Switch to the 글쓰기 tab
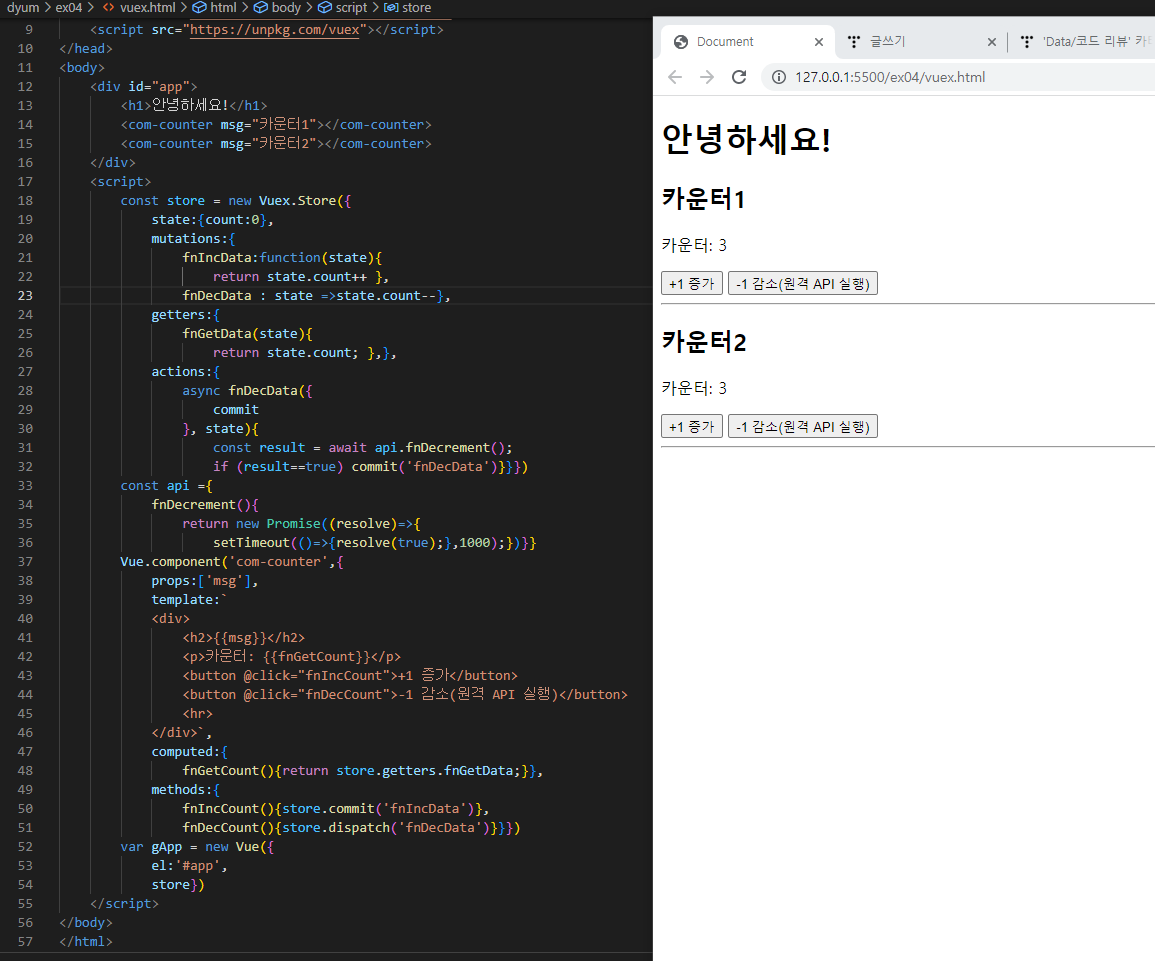Screen dimensions: 1155x961 [x=921, y=42]
